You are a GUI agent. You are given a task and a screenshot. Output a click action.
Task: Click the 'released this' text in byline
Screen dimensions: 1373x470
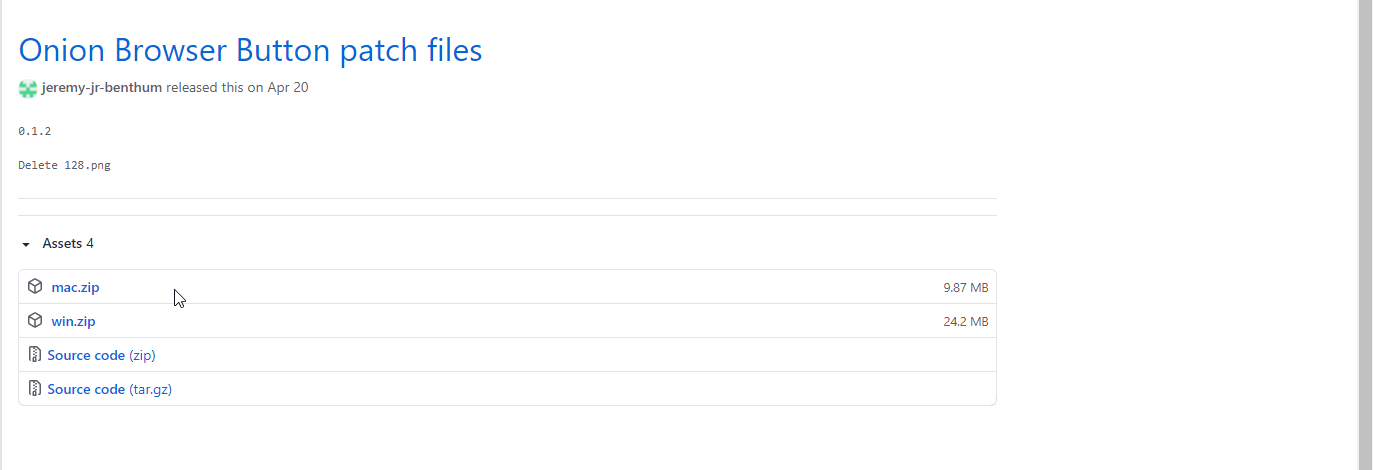204,88
